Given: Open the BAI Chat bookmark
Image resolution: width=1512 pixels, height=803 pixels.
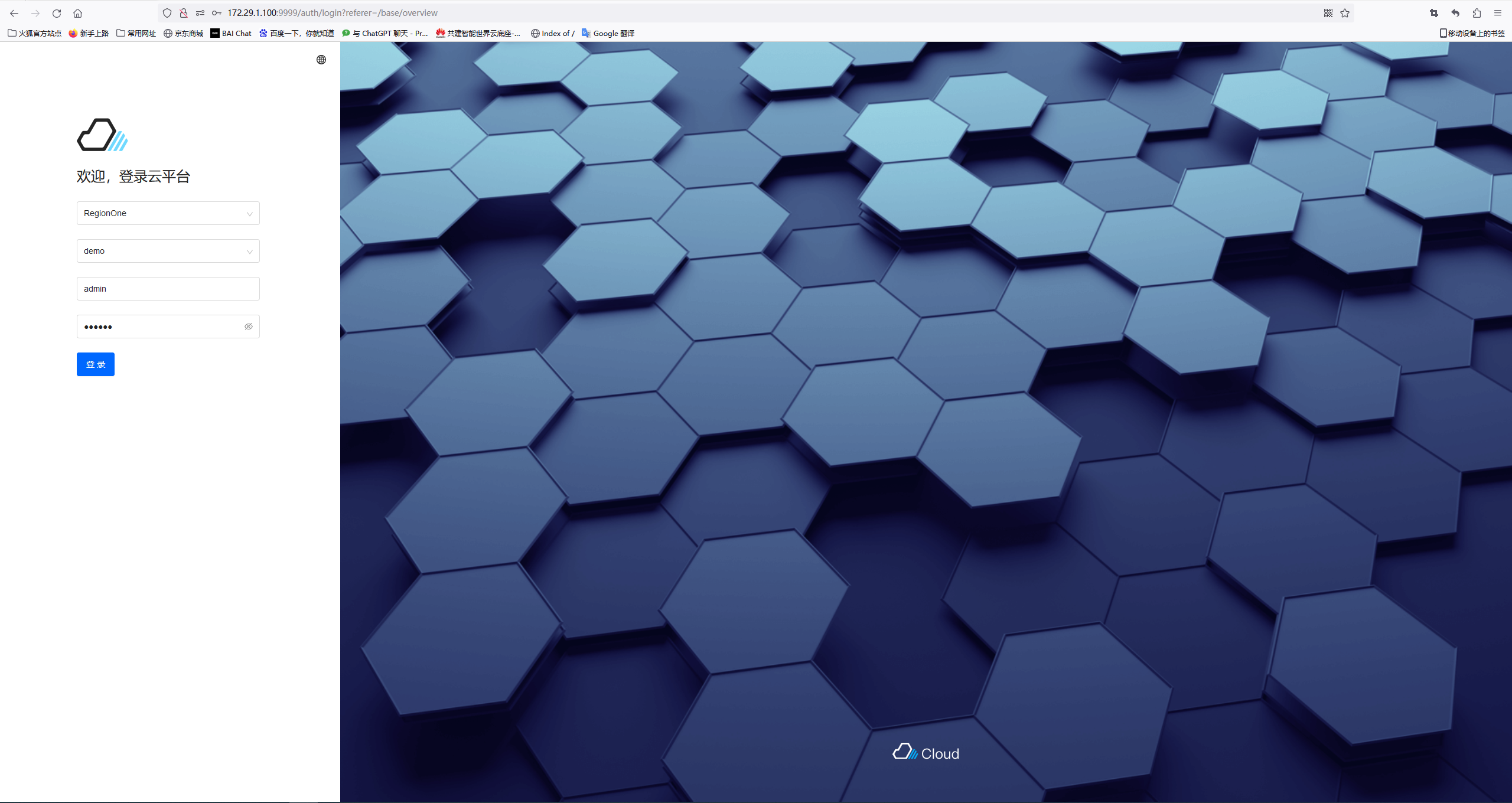Looking at the screenshot, I should tap(231, 33).
